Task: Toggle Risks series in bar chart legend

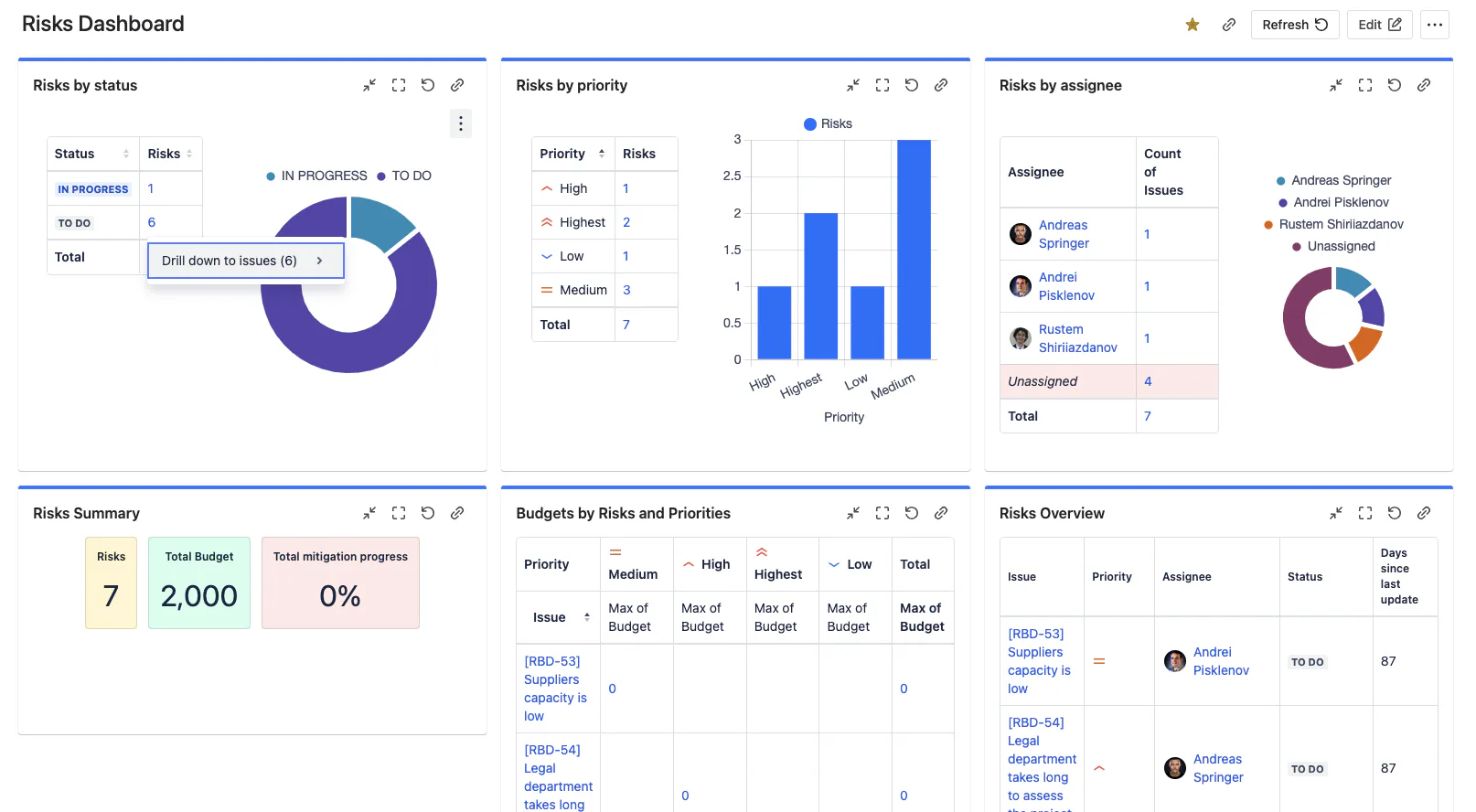Action: 828,123
